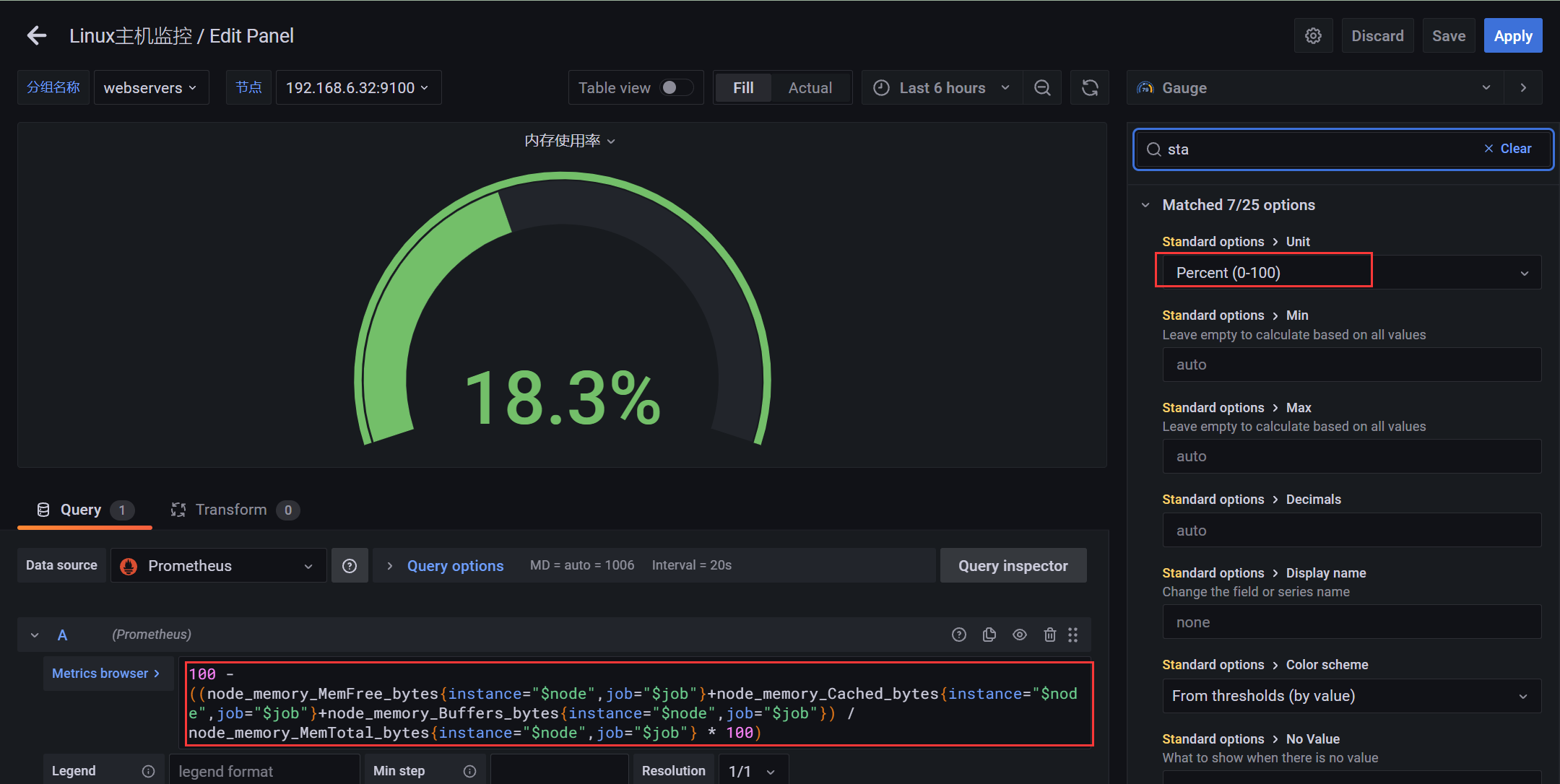Screen dimensions: 1560x784
Task: Duplicate query A
Action: 989,635
